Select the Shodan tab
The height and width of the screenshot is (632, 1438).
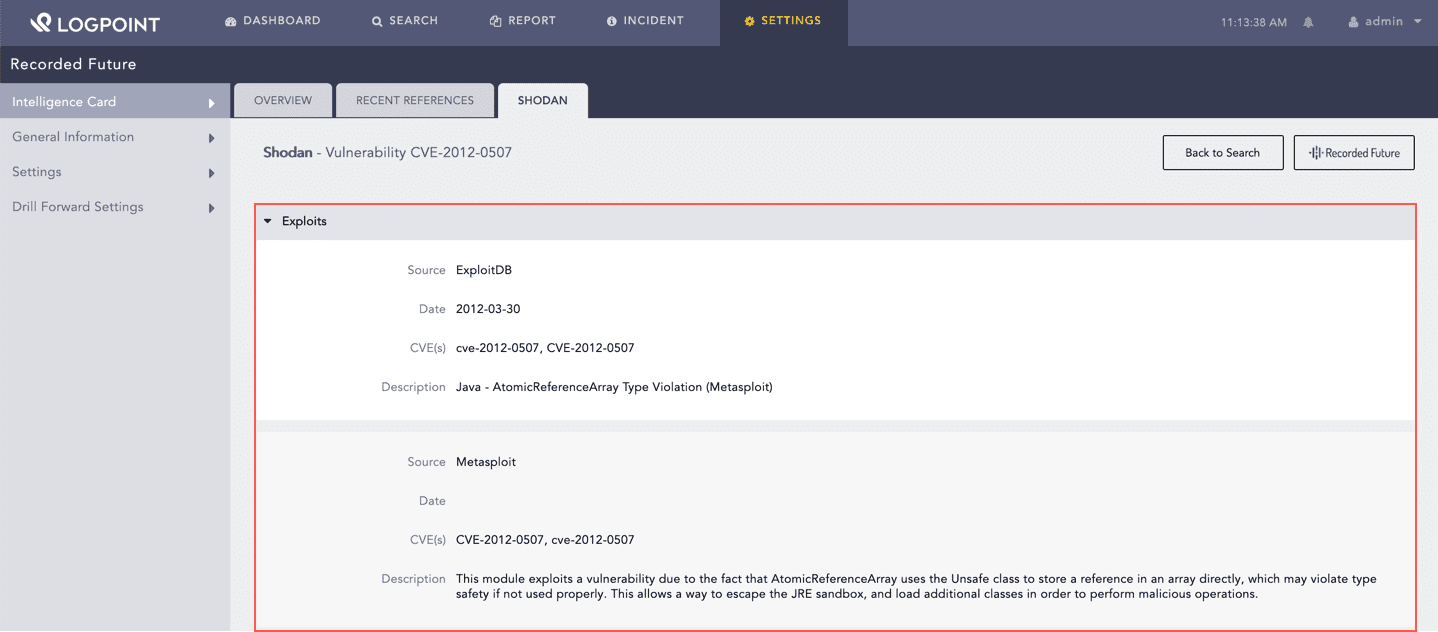tap(542, 101)
